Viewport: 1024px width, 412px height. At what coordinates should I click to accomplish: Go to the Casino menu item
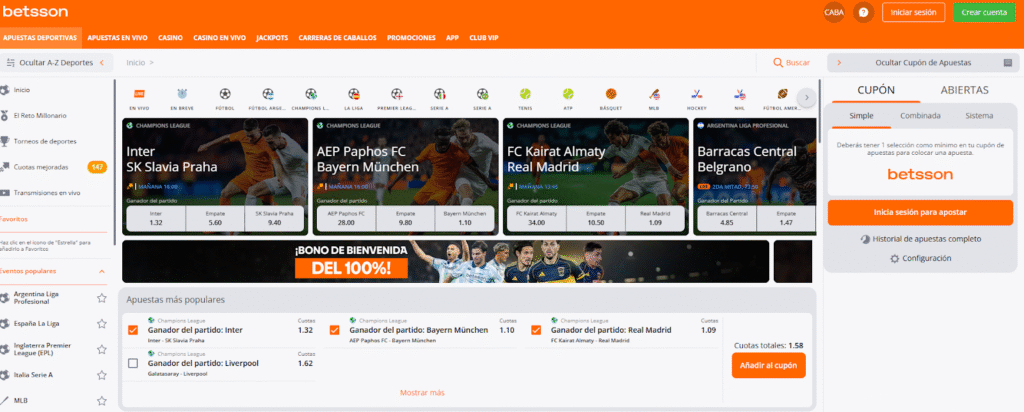pos(170,38)
